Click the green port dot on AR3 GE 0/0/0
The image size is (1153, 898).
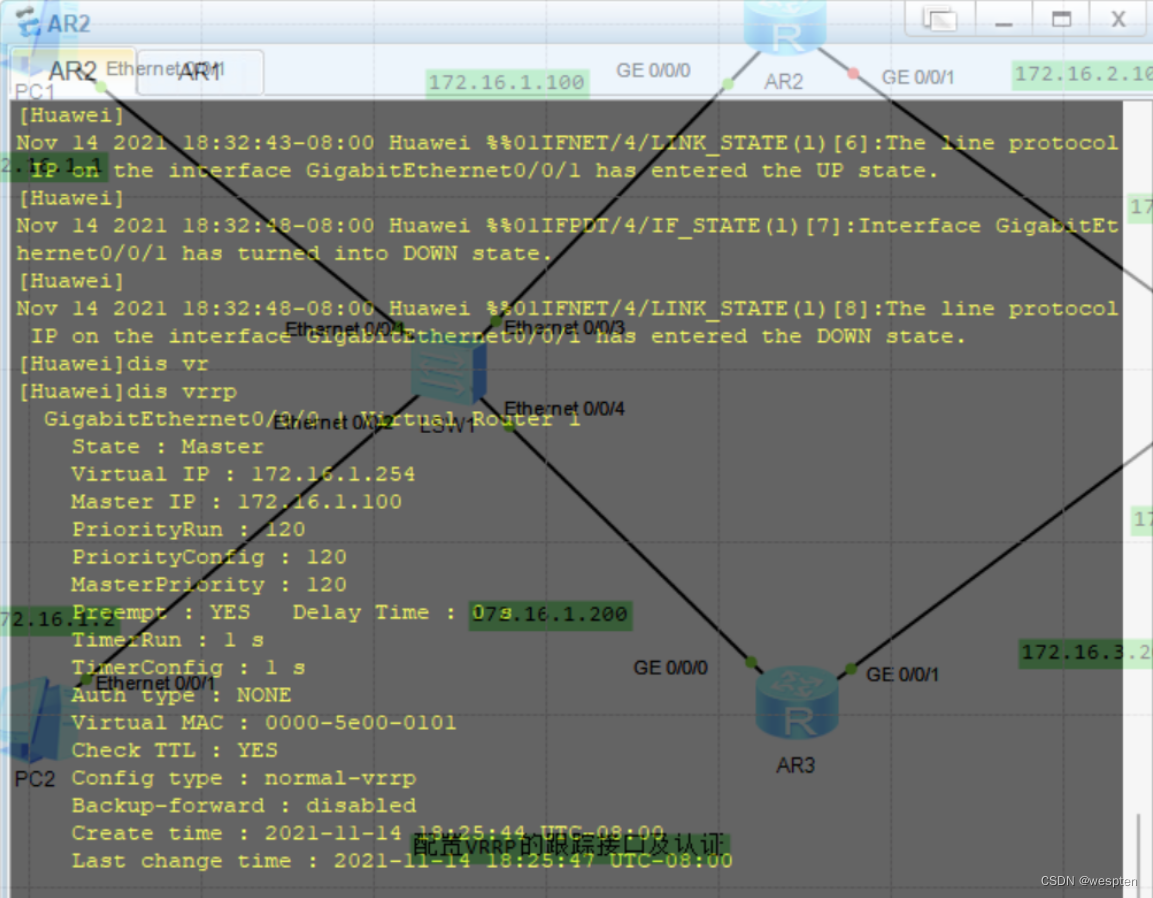click(x=751, y=661)
